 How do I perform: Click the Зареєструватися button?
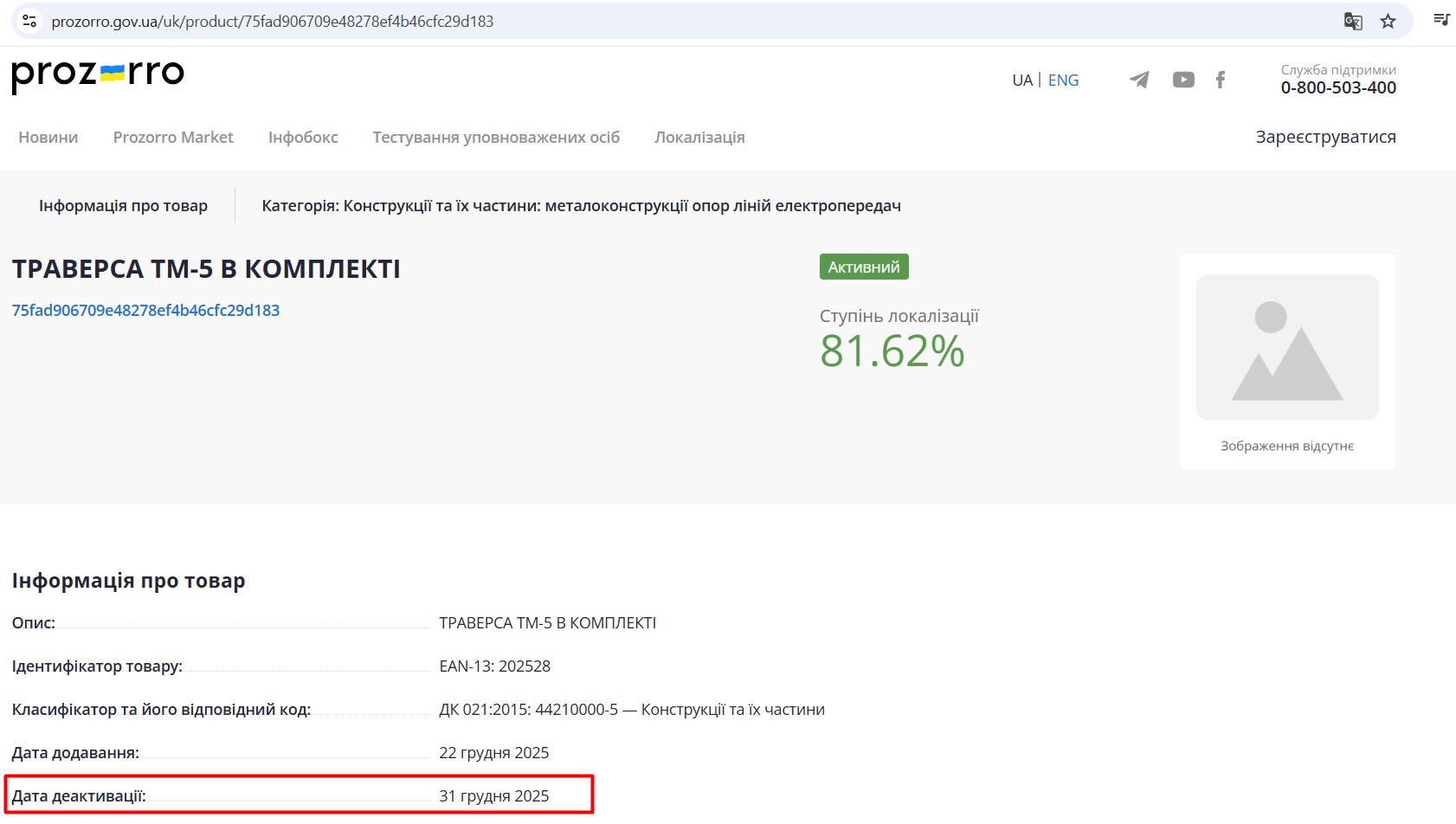coord(1325,137)
